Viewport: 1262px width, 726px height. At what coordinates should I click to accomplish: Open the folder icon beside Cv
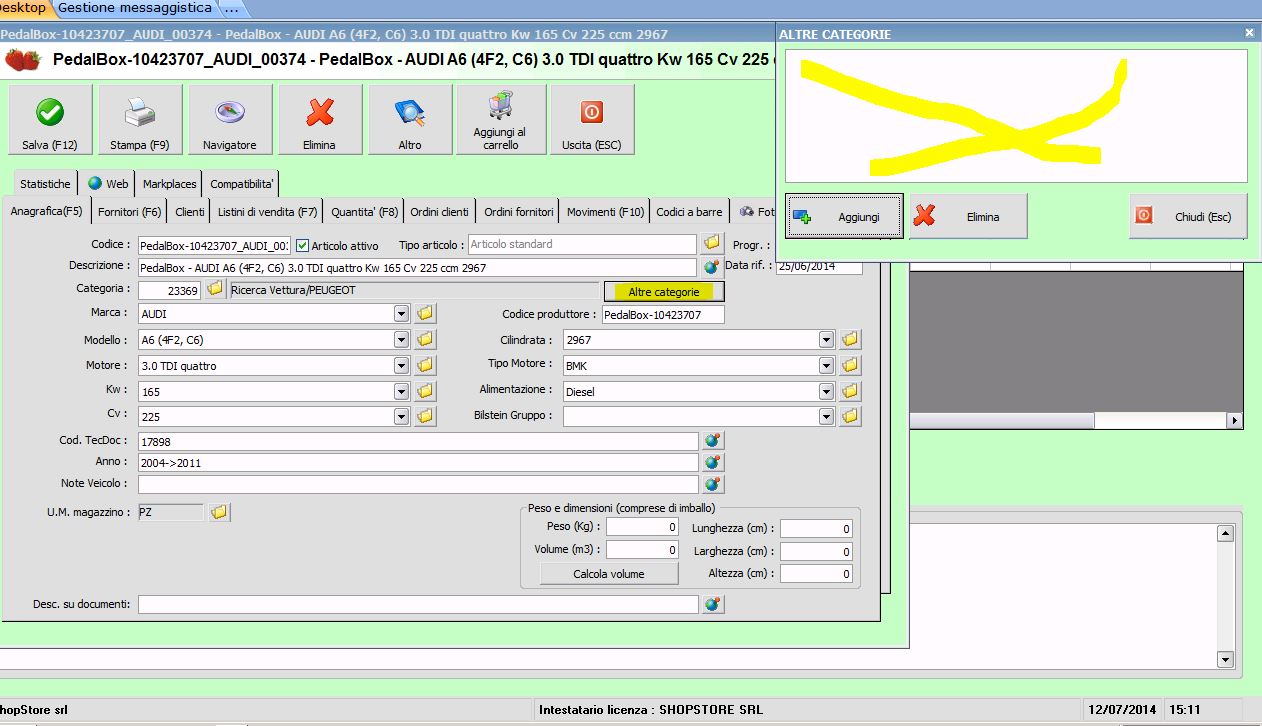[x=425, y=416]
